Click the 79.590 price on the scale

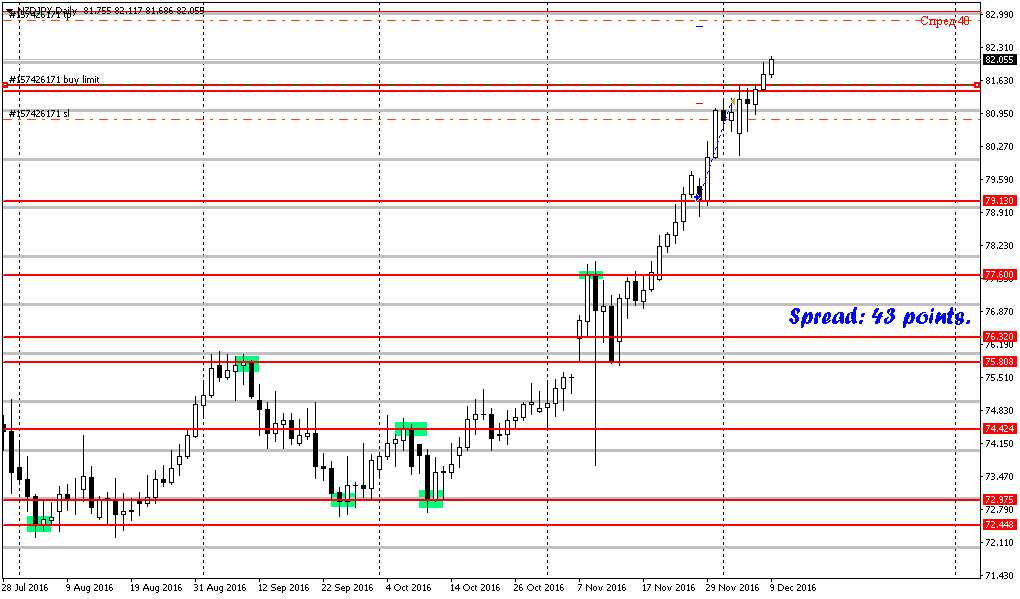(1000, 180)
